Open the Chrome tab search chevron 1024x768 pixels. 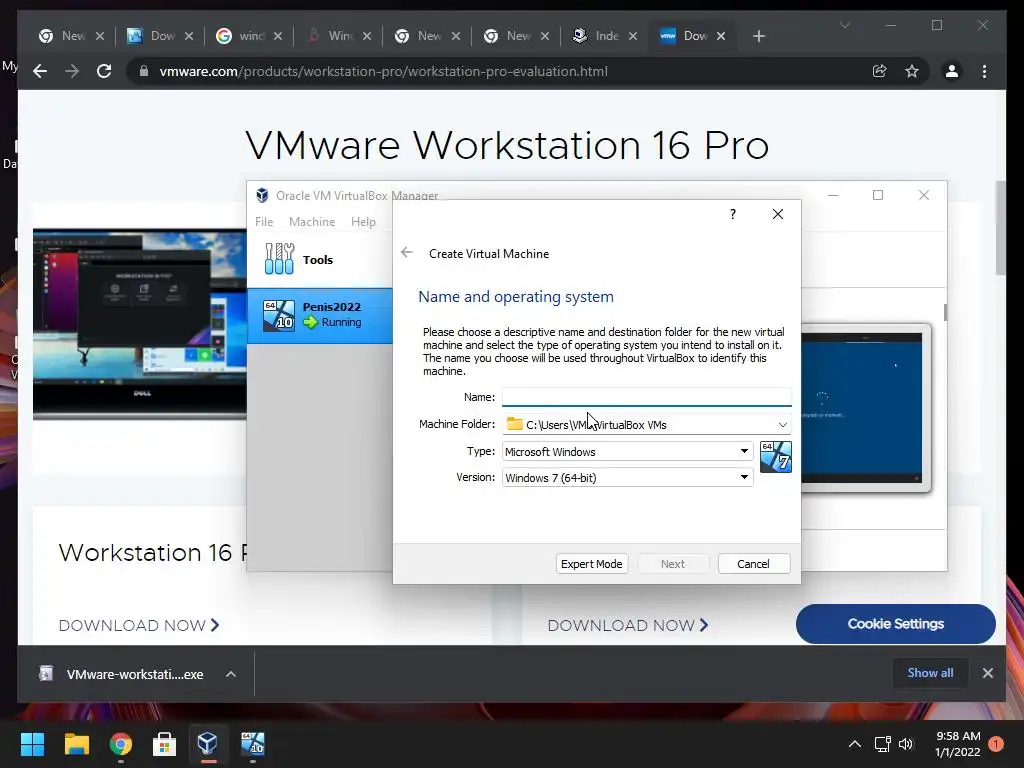(x=844, y=25)
